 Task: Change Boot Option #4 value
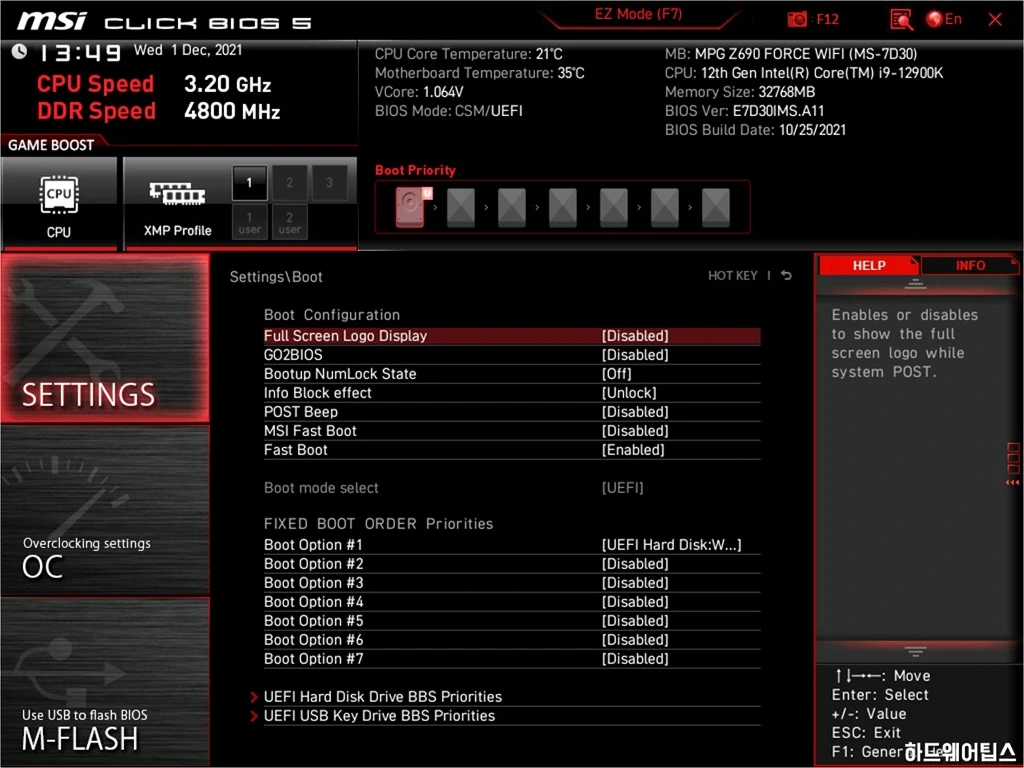pos(635,601)
